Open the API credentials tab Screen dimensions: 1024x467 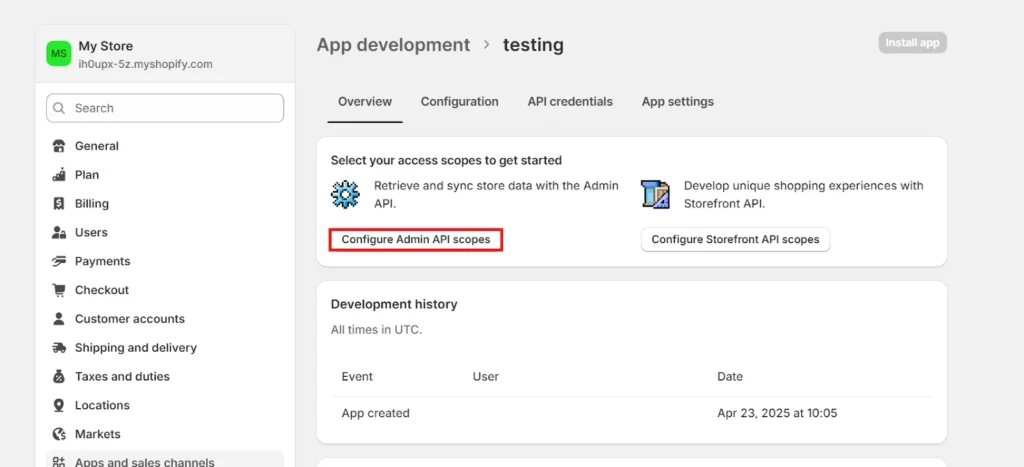coord(570,102)
